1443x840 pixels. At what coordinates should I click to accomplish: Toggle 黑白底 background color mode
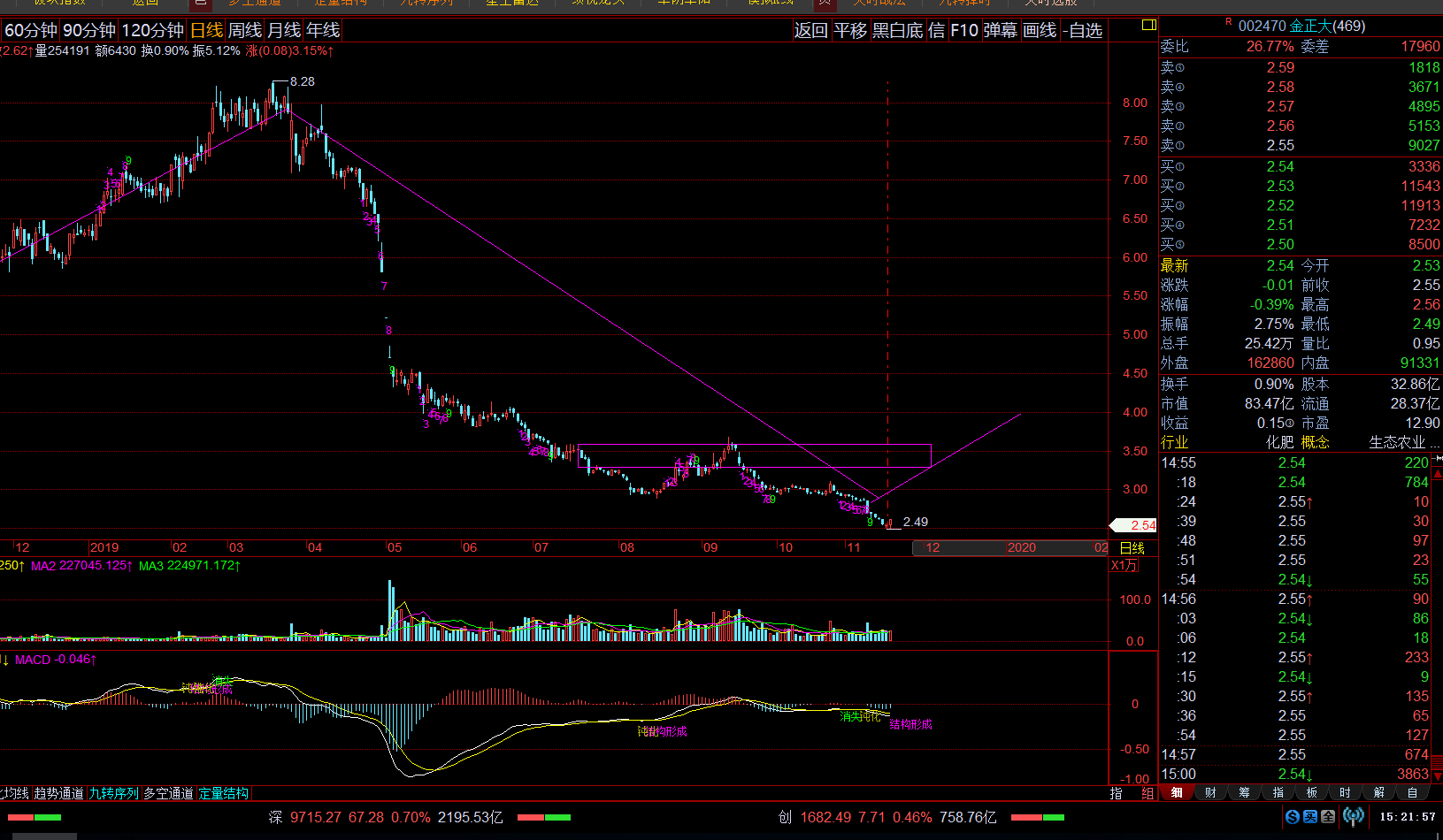(898, 30)
